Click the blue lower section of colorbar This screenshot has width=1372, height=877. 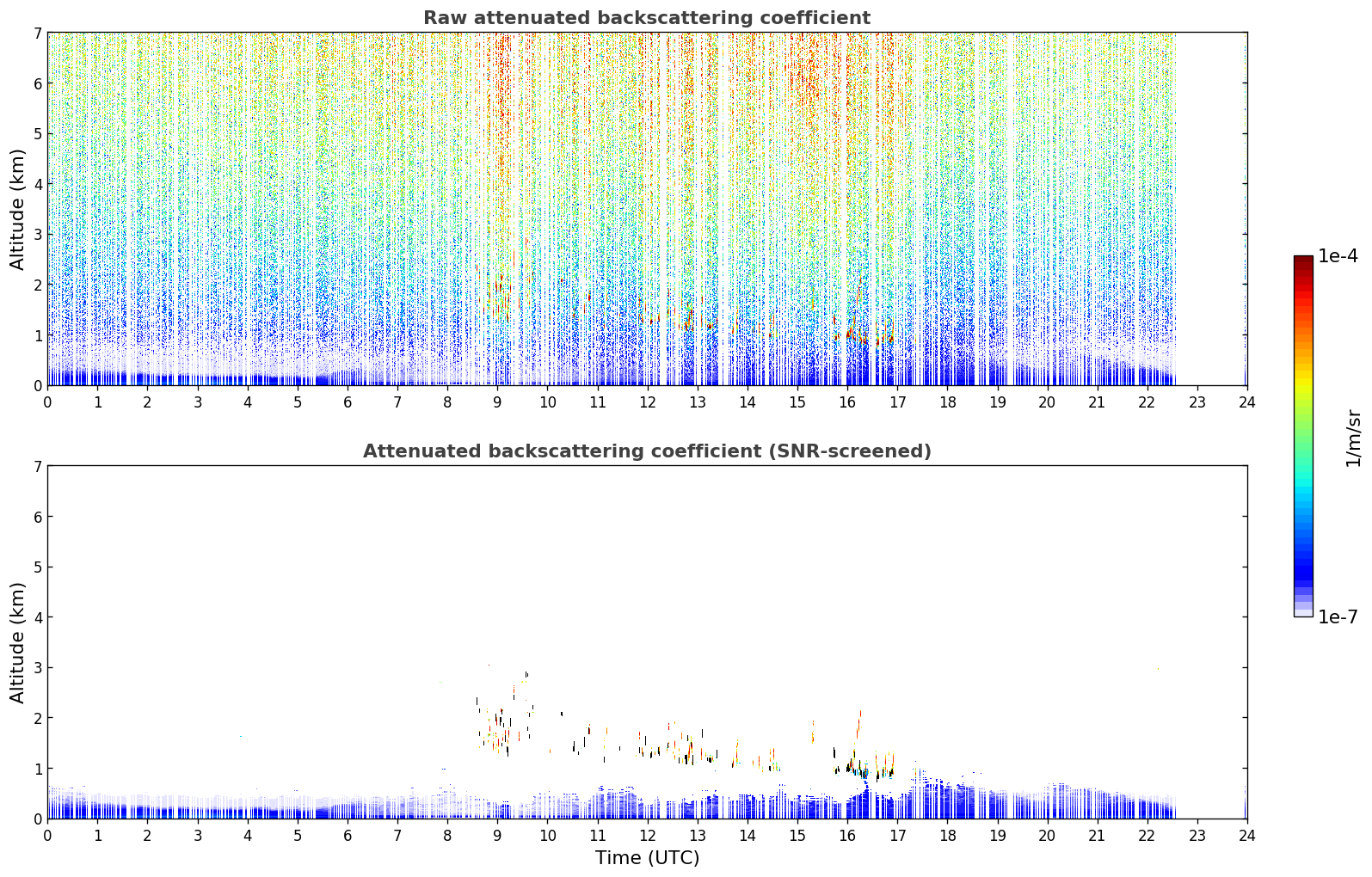1303,559
